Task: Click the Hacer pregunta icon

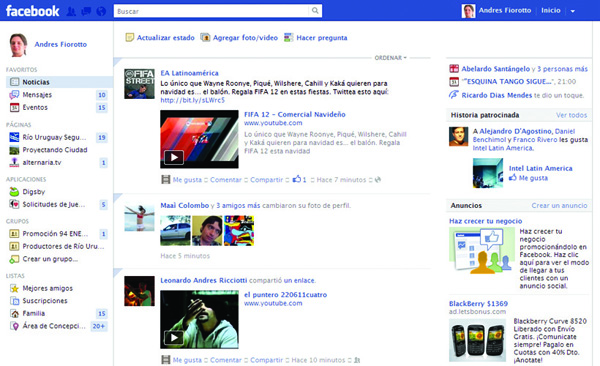Action: [289, 38]
